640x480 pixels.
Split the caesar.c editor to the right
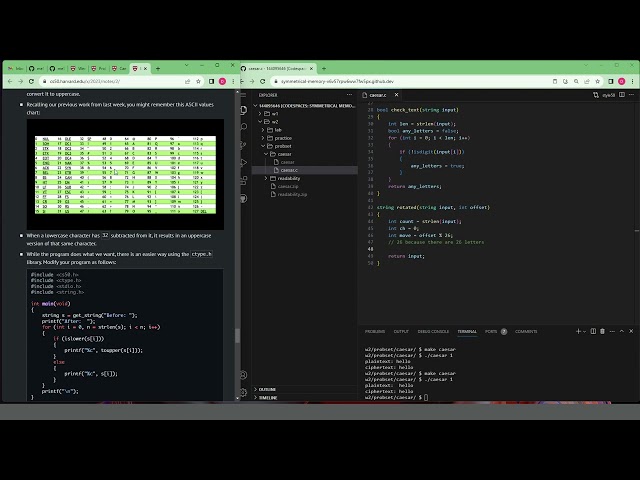click(622, 95)
